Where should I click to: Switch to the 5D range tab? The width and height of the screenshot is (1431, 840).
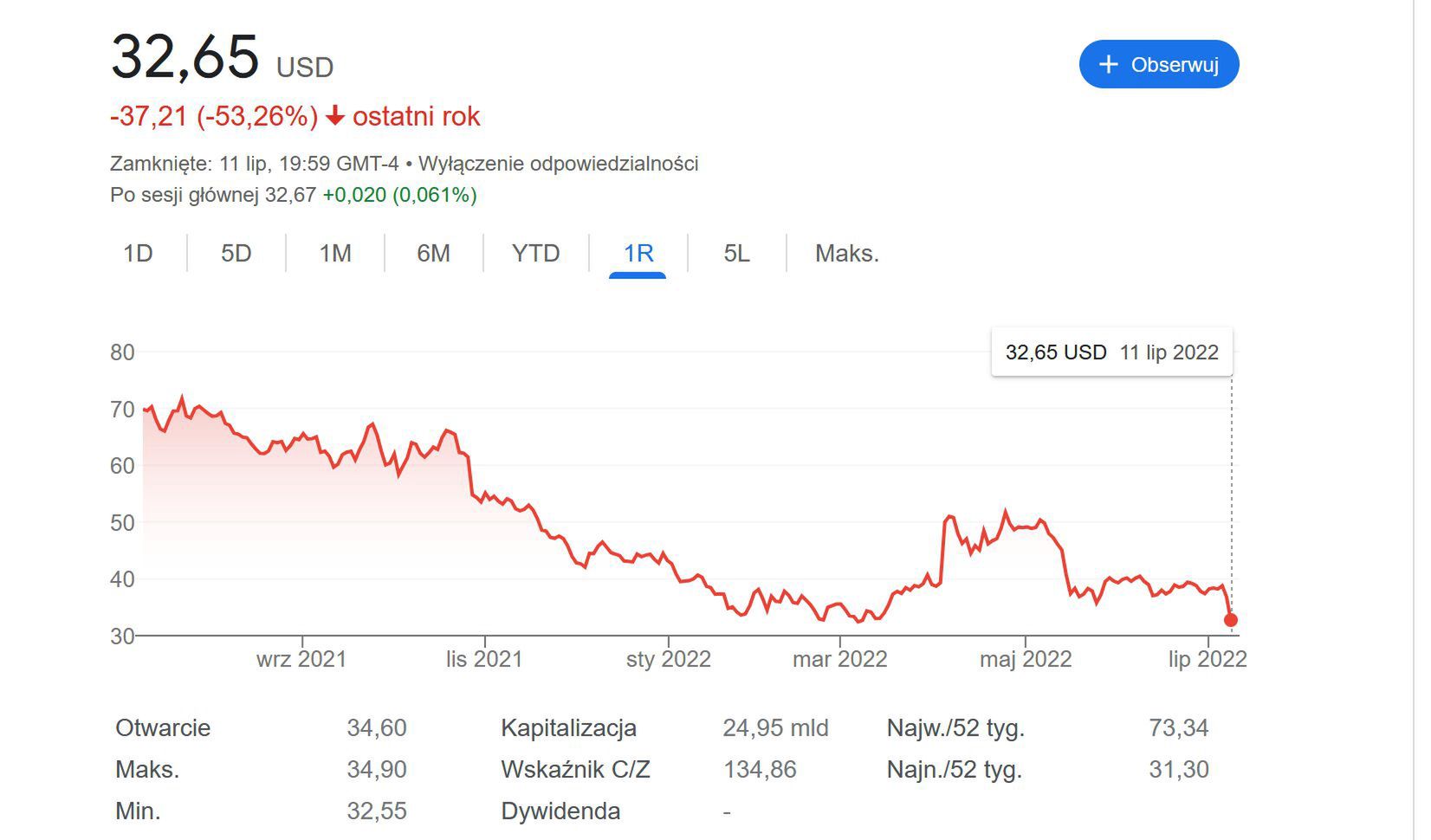(236, 253)
